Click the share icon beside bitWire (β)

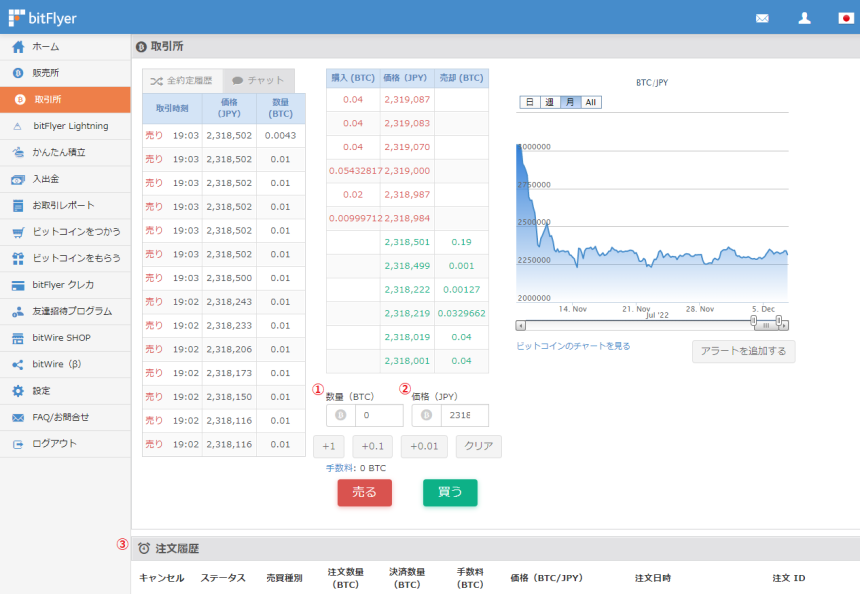[18, 365]
